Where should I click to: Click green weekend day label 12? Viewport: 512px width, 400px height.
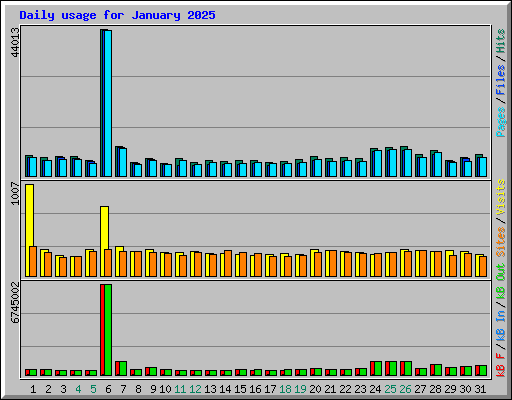pos(195,389)
